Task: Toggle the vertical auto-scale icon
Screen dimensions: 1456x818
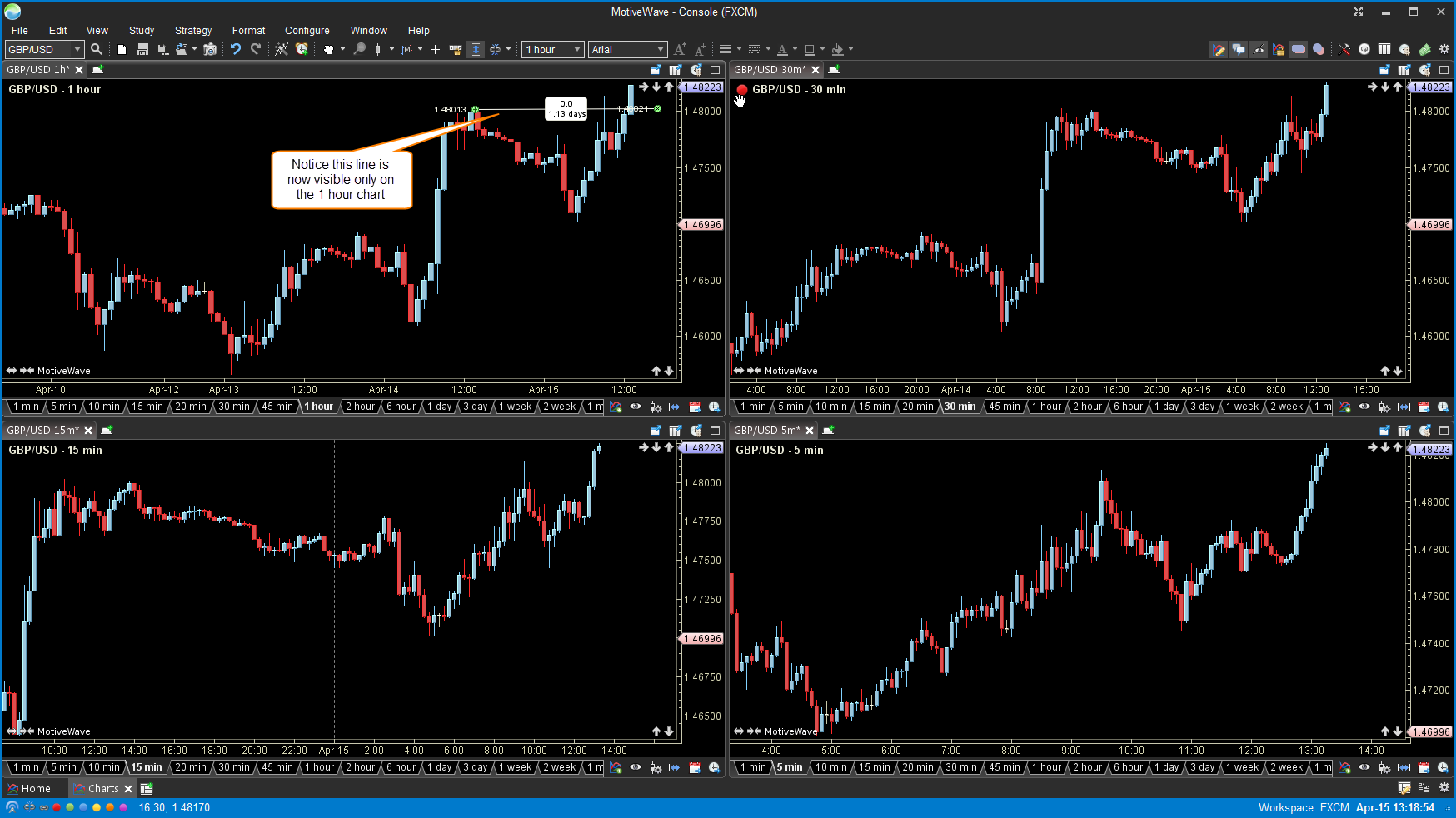Action: (x=476, y=49)
